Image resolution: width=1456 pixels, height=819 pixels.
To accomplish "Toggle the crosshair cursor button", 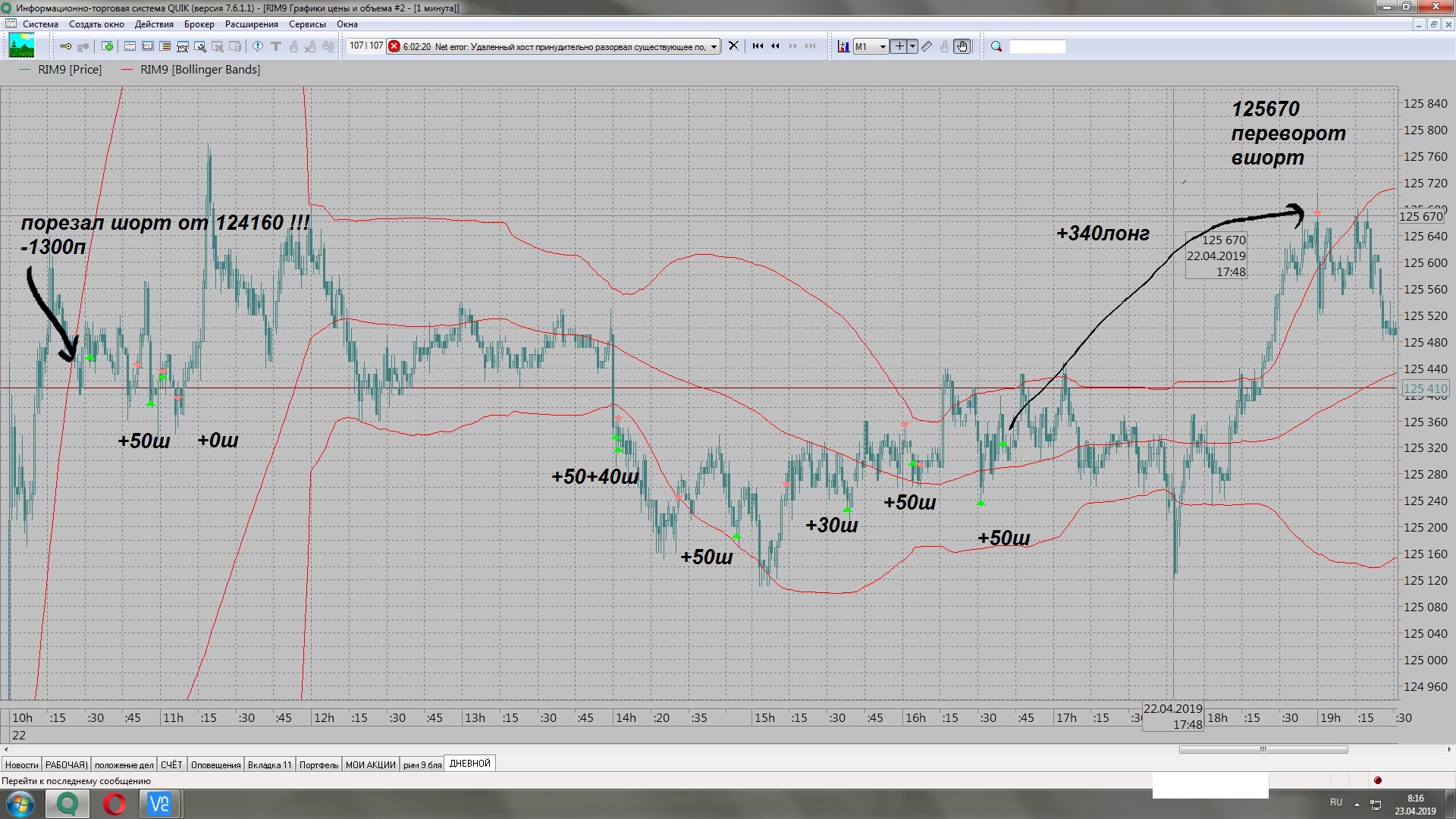I will coord(899,46).
